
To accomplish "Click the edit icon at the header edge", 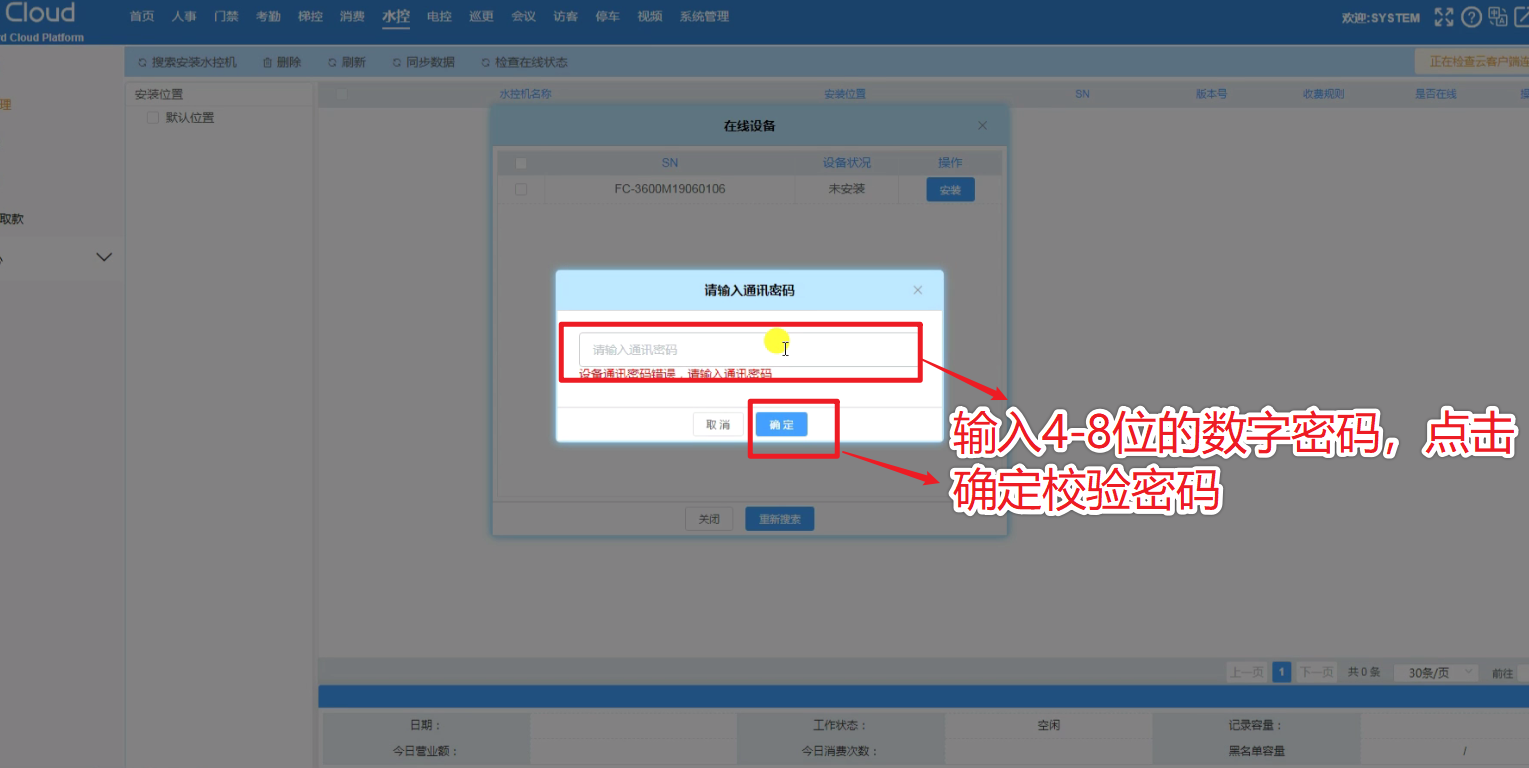I will (x=1521, y=17).
